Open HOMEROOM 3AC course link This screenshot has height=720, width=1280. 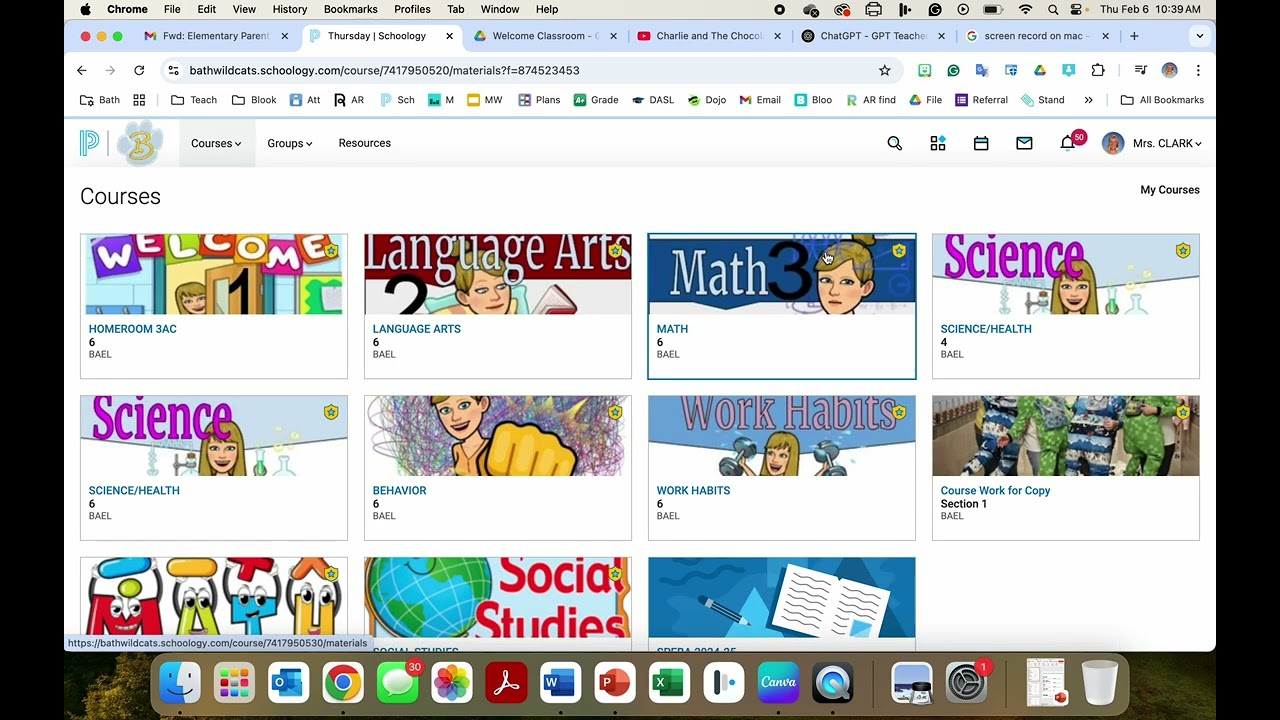point(132,329)
